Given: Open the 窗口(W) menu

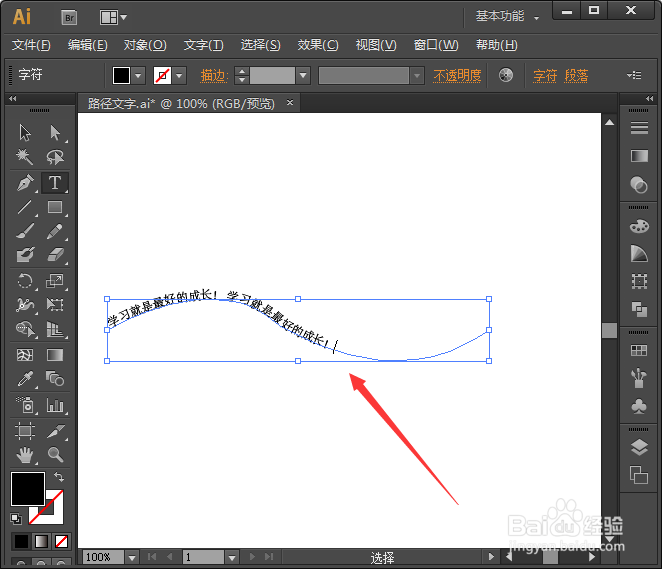Looking at the screenshot, I should (x=436, y=45).
